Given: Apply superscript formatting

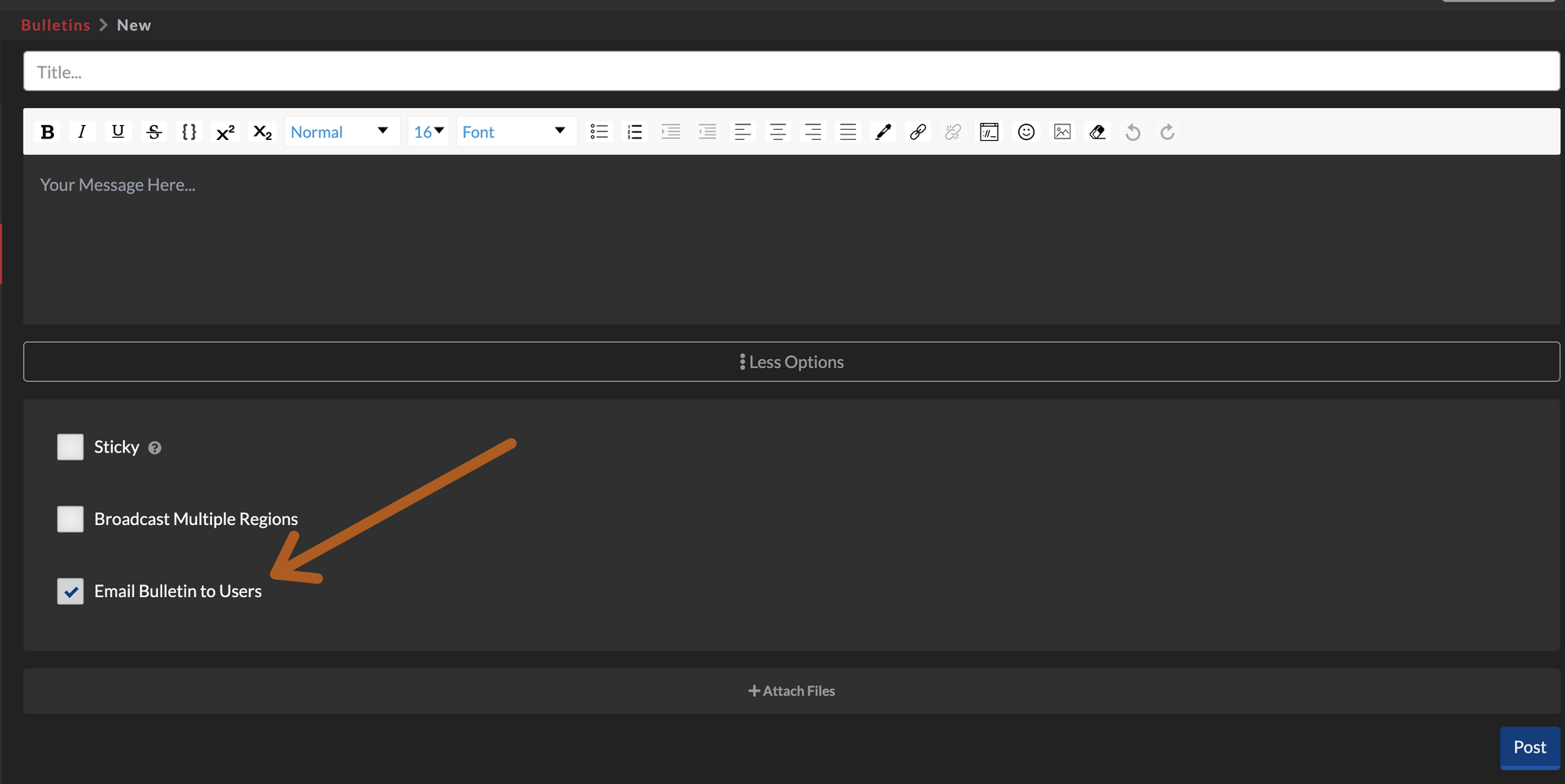Looking at the screenshot, I should point(225,131).
